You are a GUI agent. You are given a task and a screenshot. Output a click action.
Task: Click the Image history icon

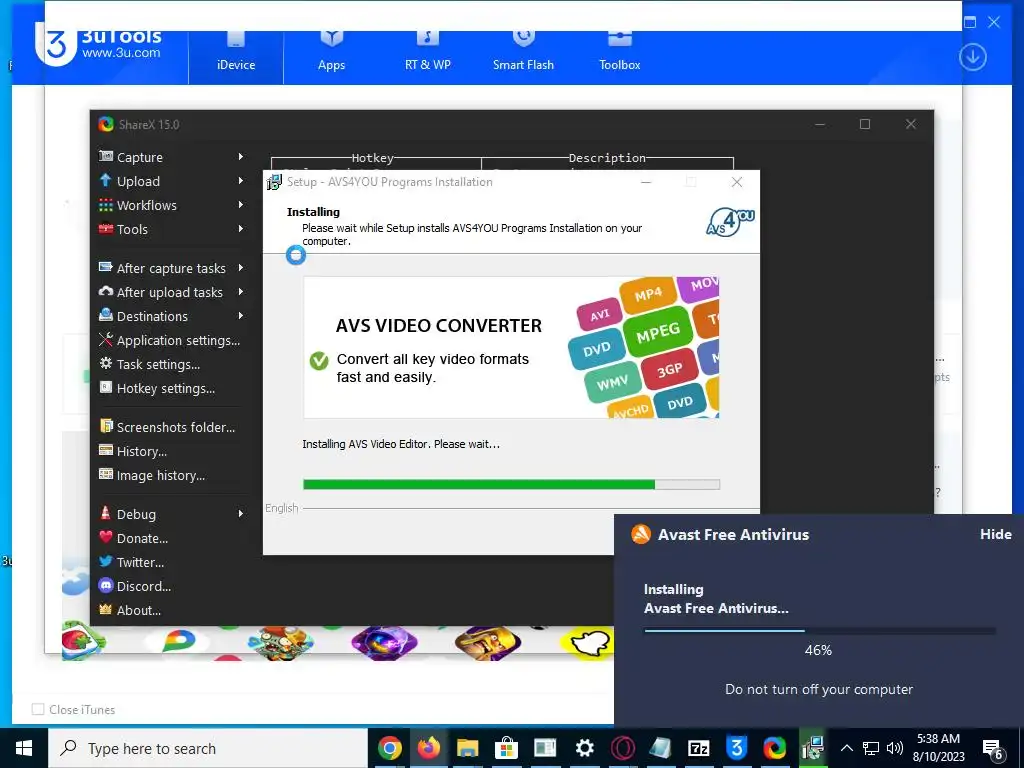pyautogui.click(x=105, y=474)
